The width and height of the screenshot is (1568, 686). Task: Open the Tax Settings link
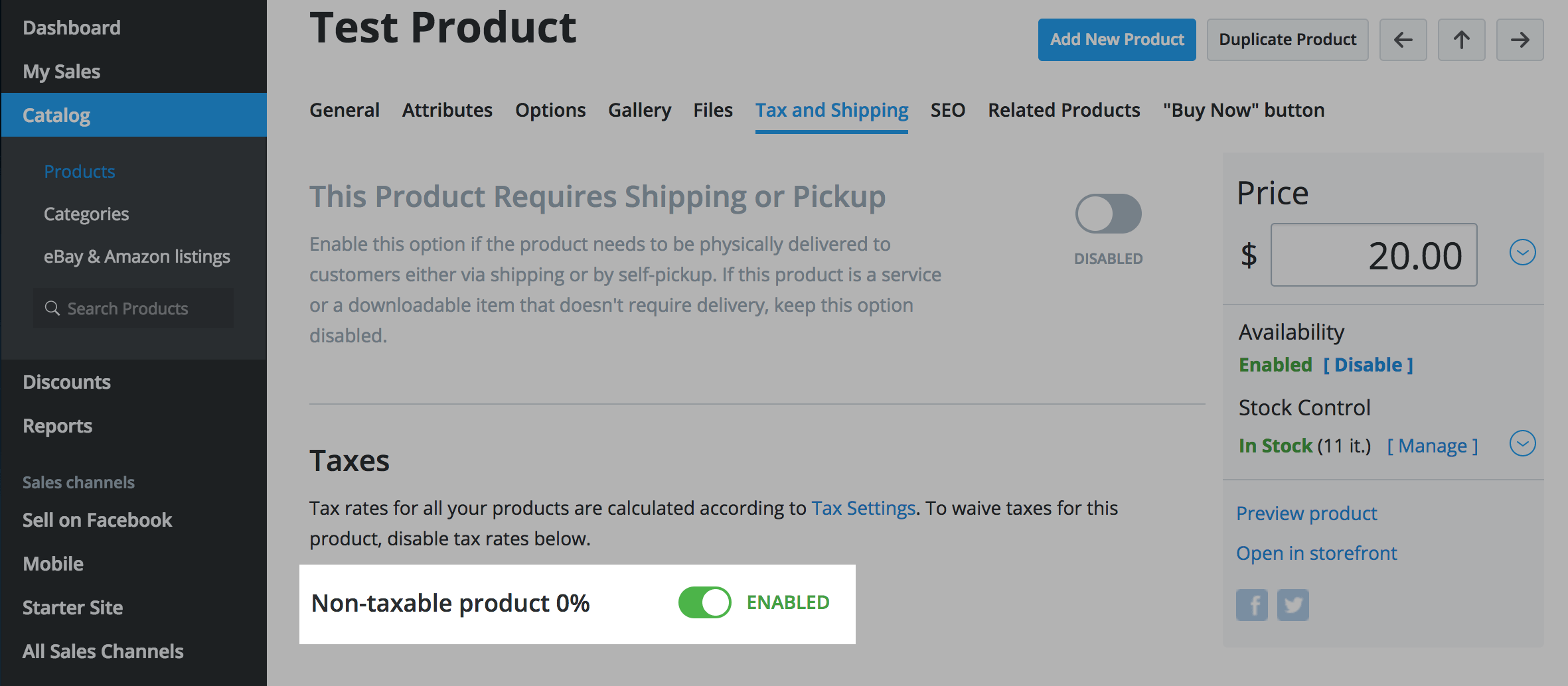(x=863, y=508)
